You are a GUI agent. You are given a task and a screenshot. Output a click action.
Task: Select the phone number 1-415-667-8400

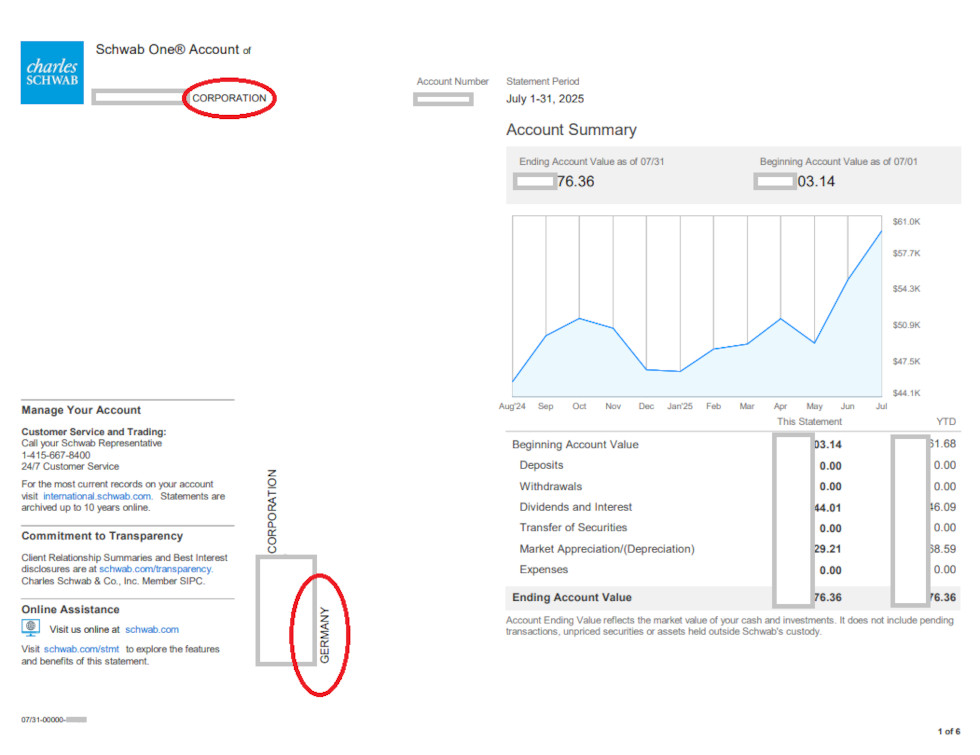pyautogui.click(x=56, y=455)
